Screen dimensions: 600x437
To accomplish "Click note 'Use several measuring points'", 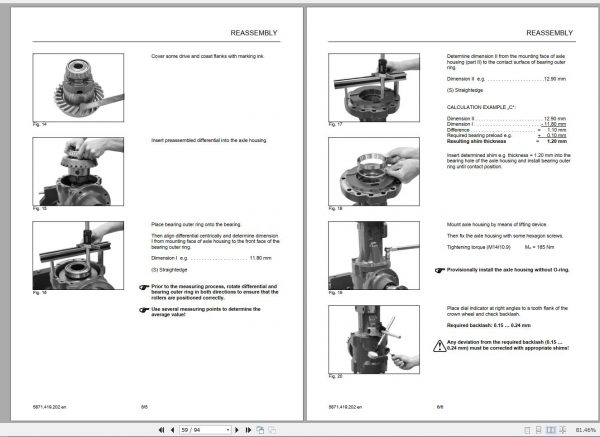I will pos(206,312).
